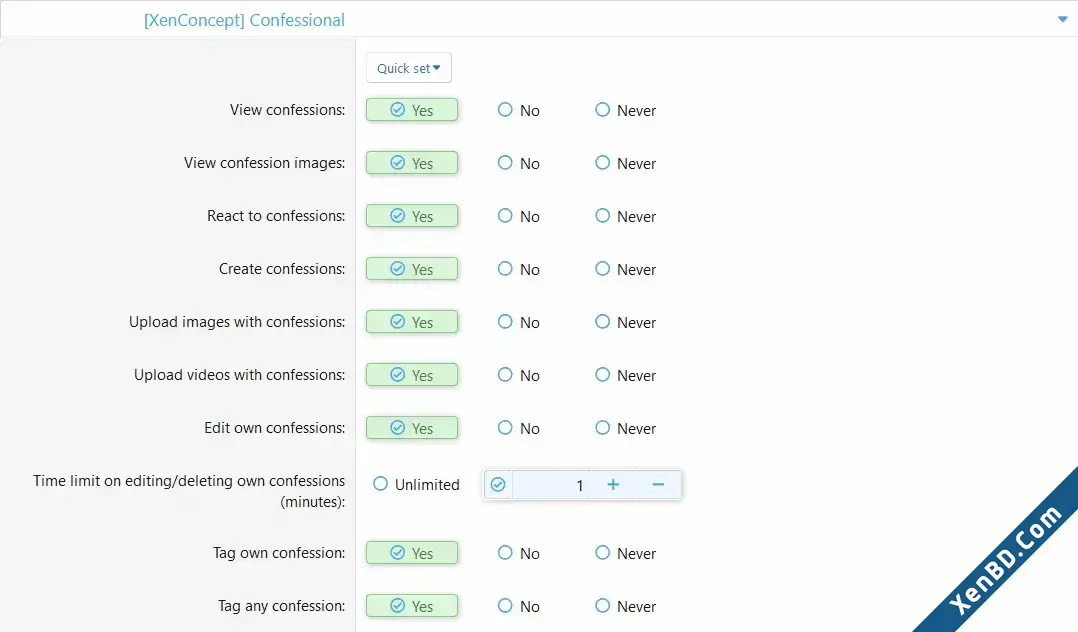Choose Never for View confessions
The image size is (1078, 632).
click(x=625, y=110)
